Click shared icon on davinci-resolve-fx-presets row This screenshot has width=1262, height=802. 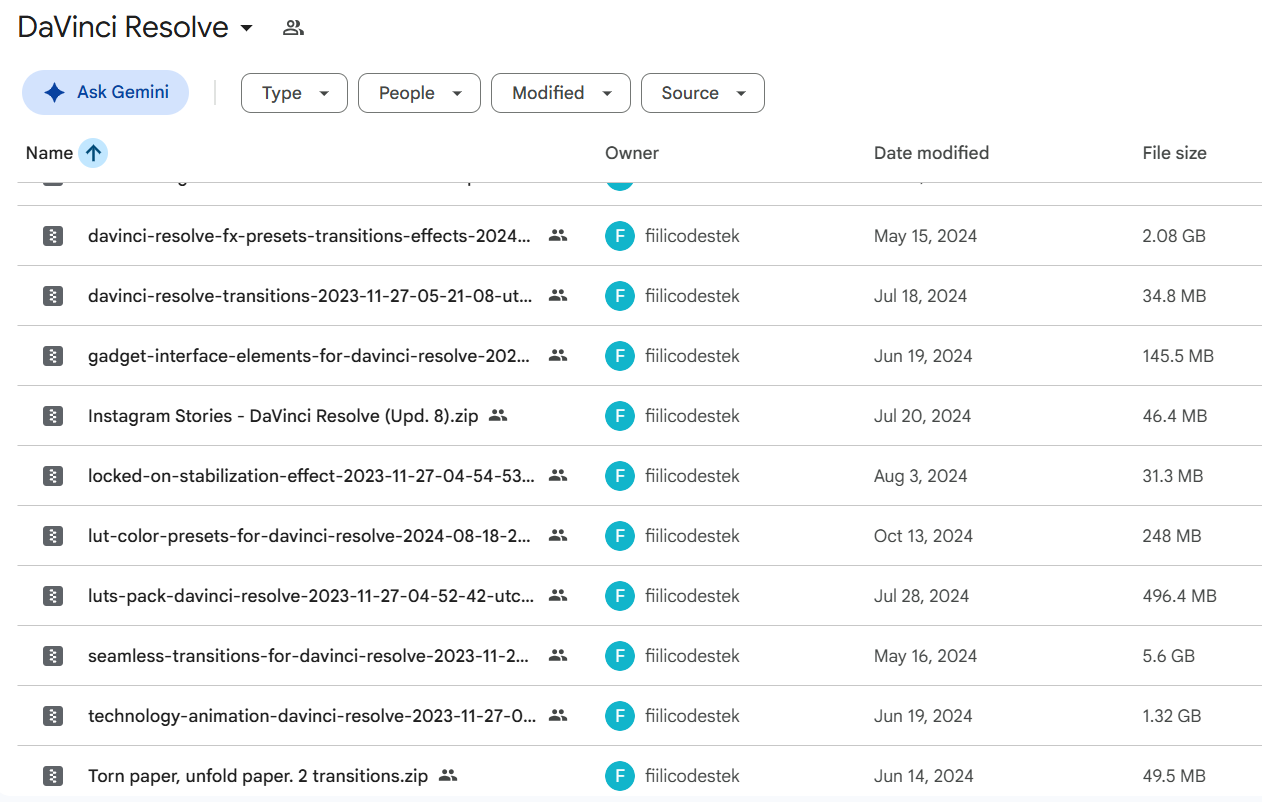click(x=558, y=236)
